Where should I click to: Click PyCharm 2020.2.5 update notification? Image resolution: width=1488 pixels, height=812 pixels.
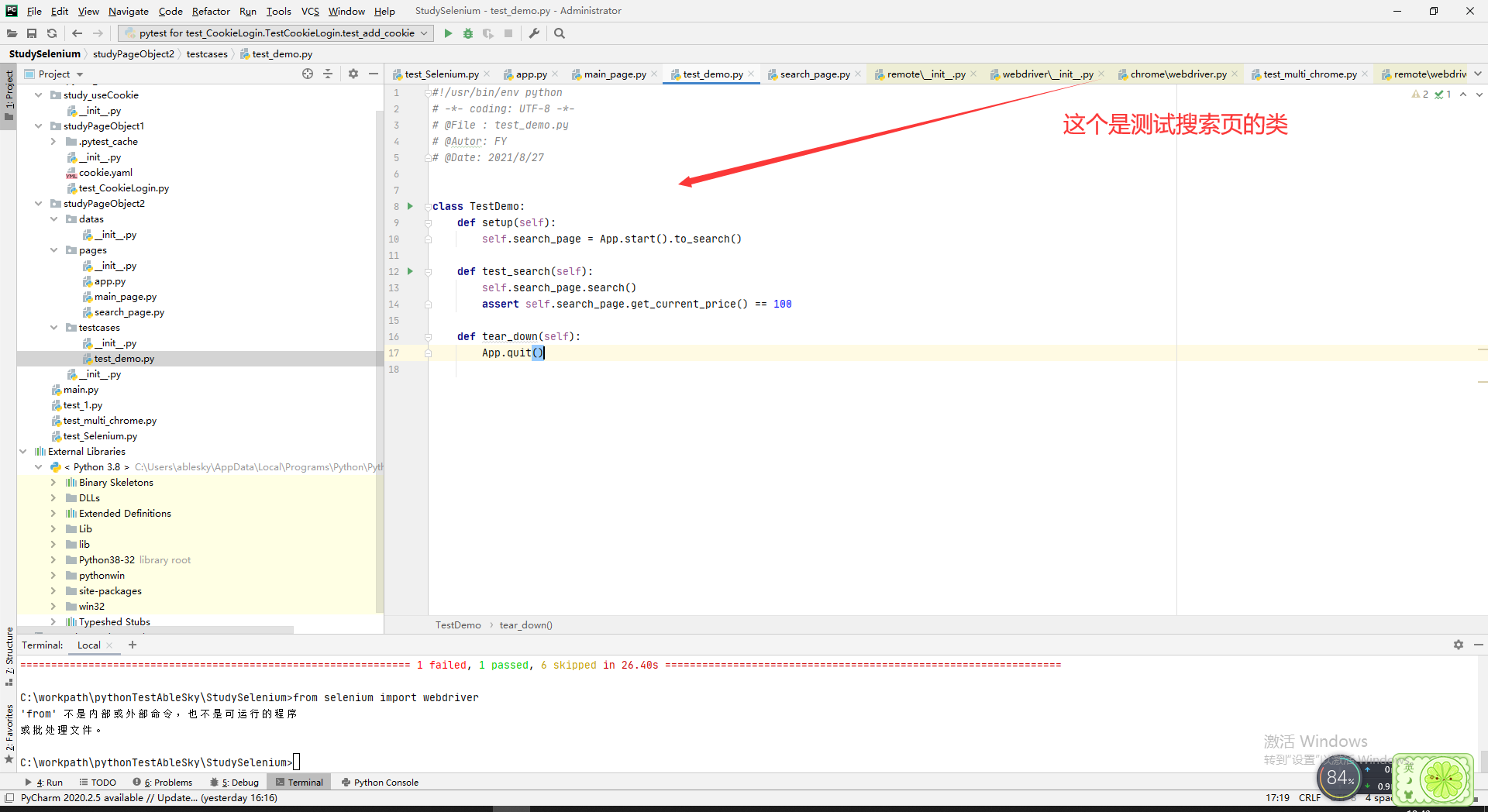[x=149, y=798]
